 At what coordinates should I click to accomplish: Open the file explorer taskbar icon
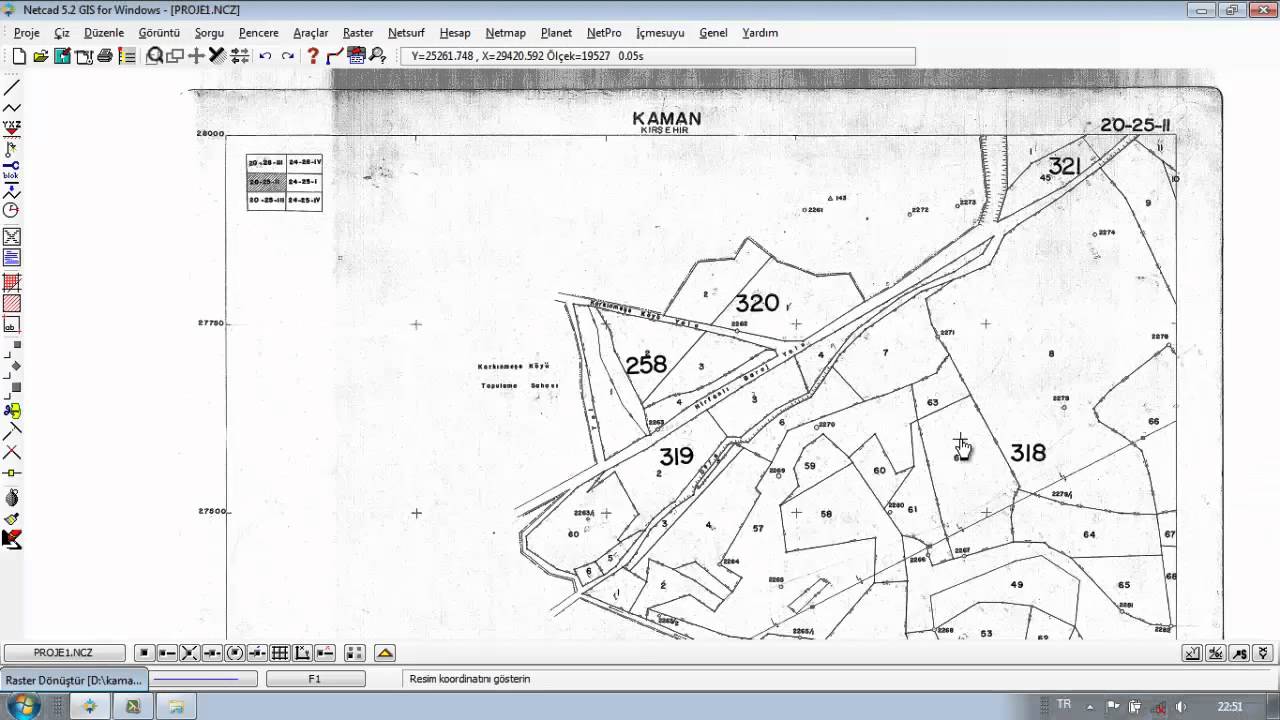pos(176,706)
